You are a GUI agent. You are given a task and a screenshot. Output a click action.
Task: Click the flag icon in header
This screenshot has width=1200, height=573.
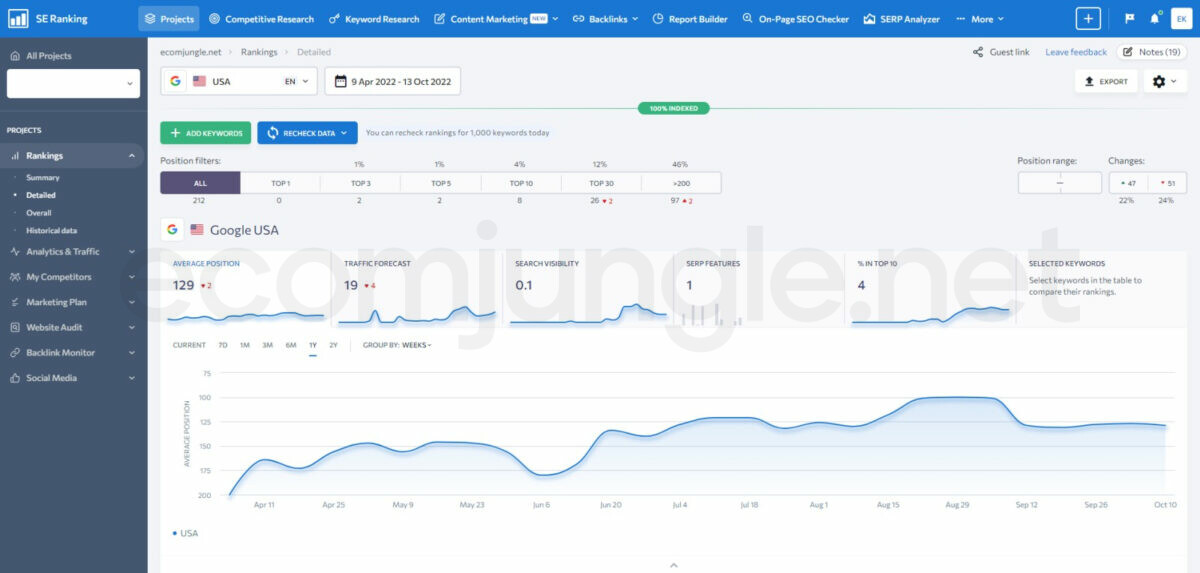pyautogui.click(x=1129, y=19)
